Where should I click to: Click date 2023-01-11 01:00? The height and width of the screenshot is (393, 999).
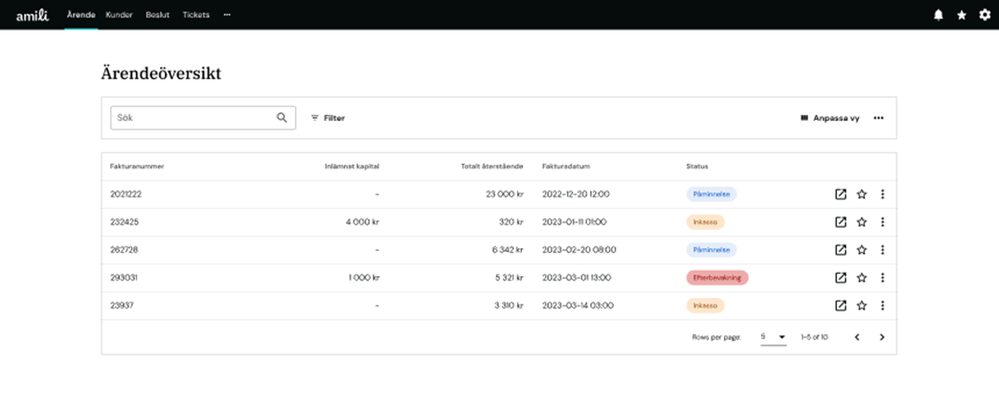point(574,222)
